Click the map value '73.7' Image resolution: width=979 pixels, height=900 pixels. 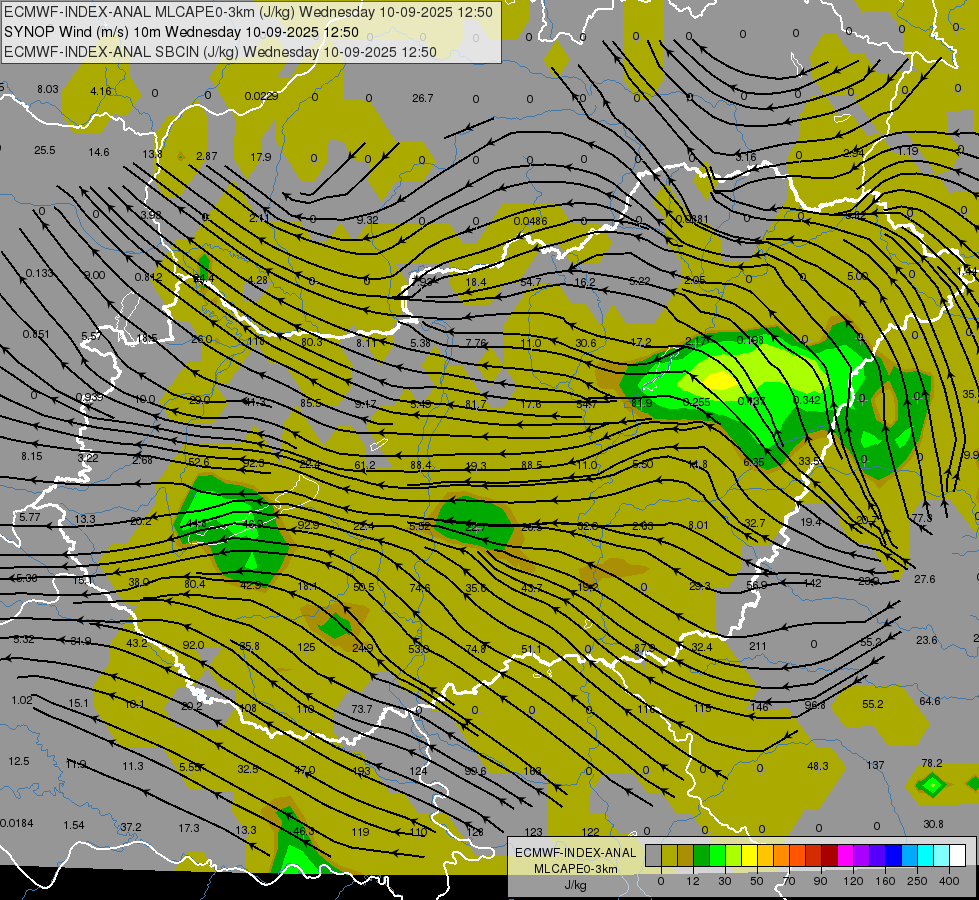(362, 709)
